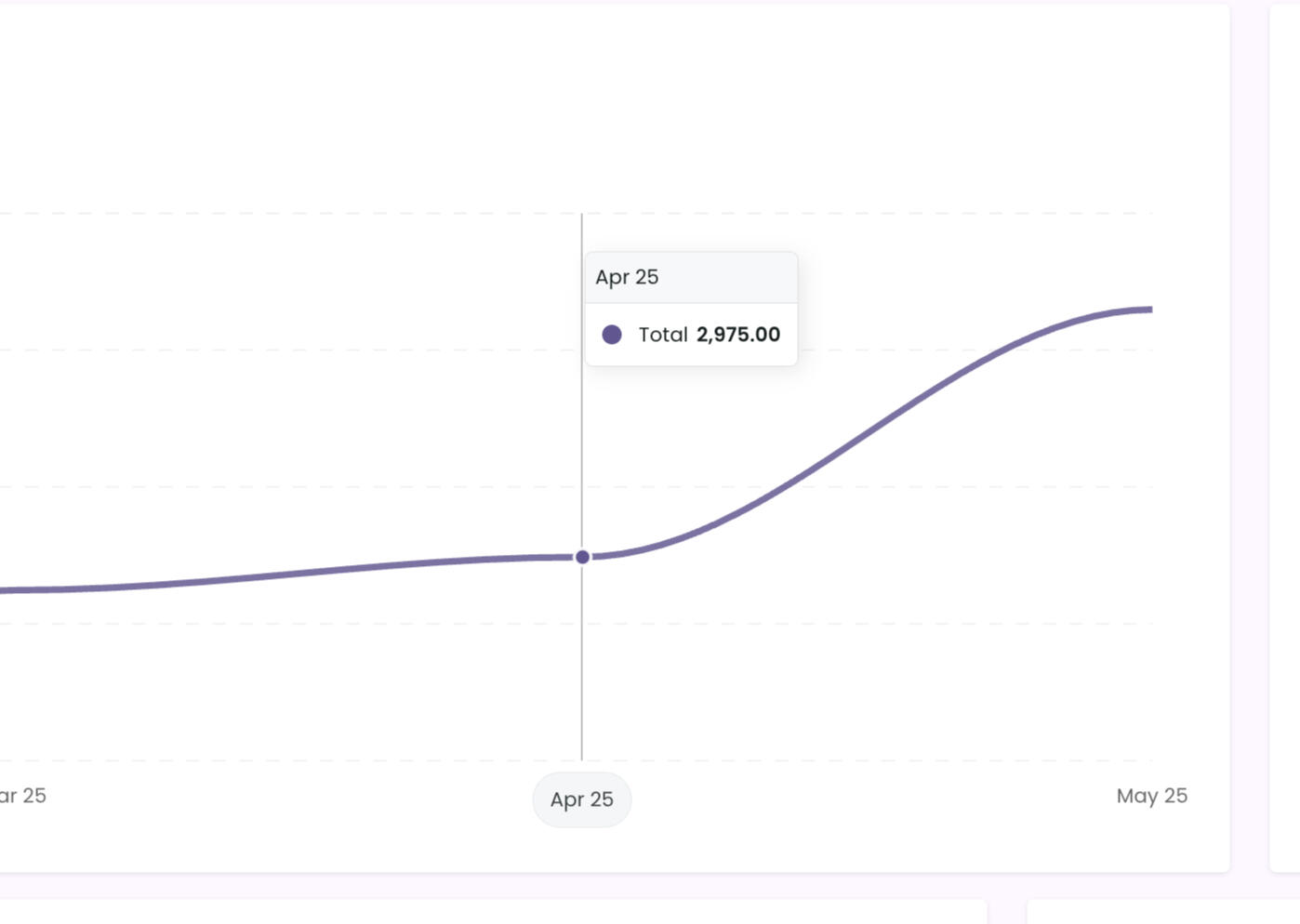Click the line's endpoint above May 25
The image size is (1300, 924).
click(1149, 310)
